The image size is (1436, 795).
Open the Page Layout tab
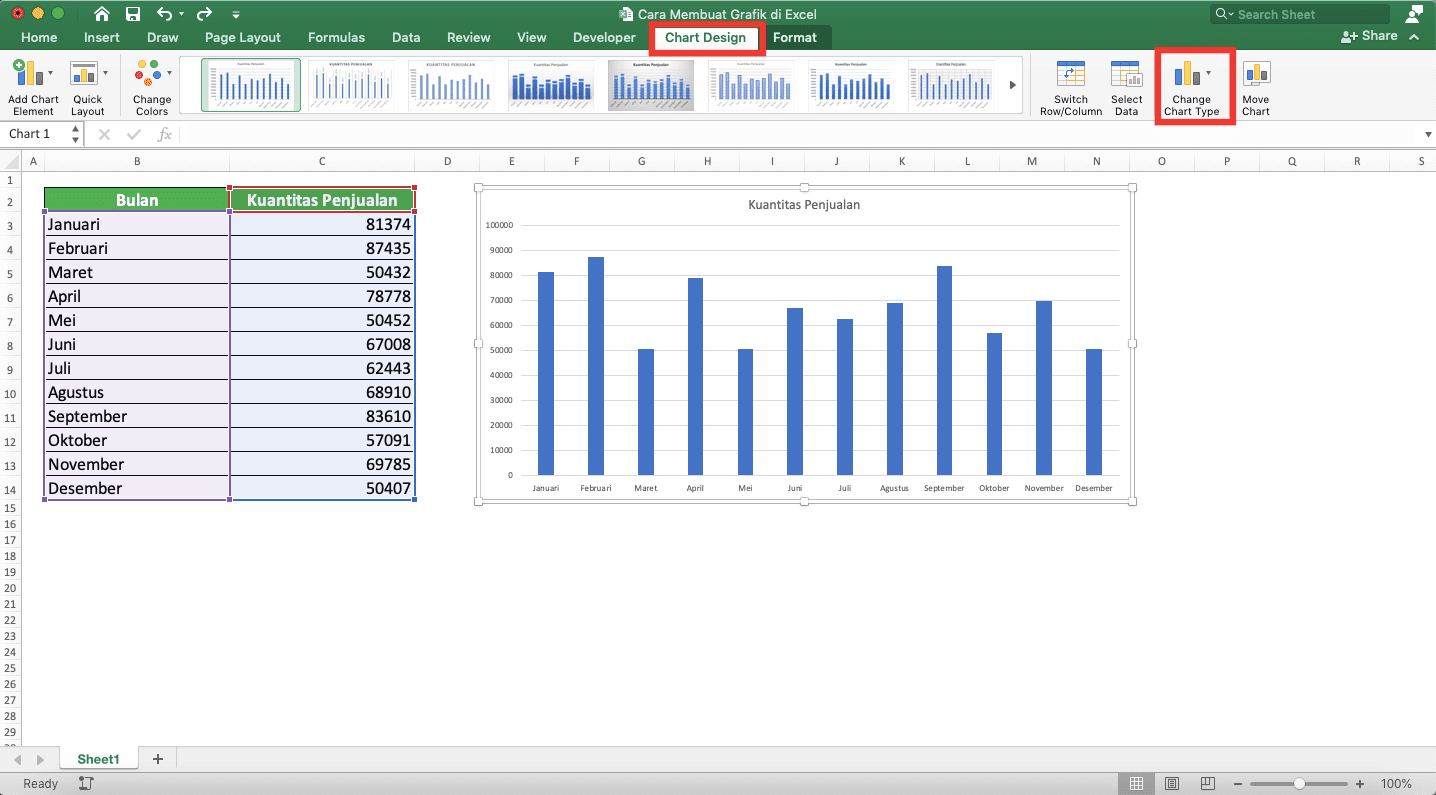243,37
